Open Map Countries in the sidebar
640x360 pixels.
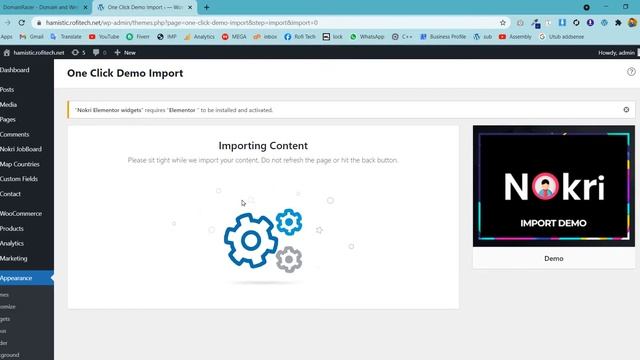point(20,164)
